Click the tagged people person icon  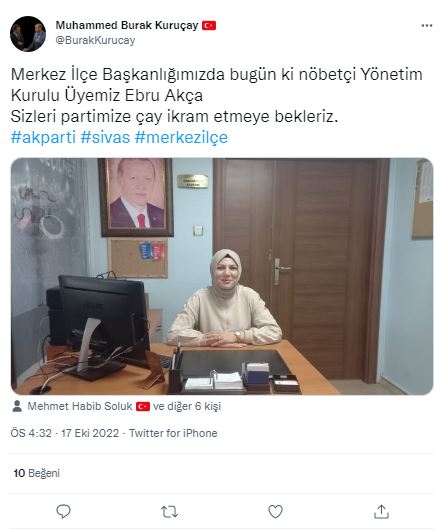17,406
